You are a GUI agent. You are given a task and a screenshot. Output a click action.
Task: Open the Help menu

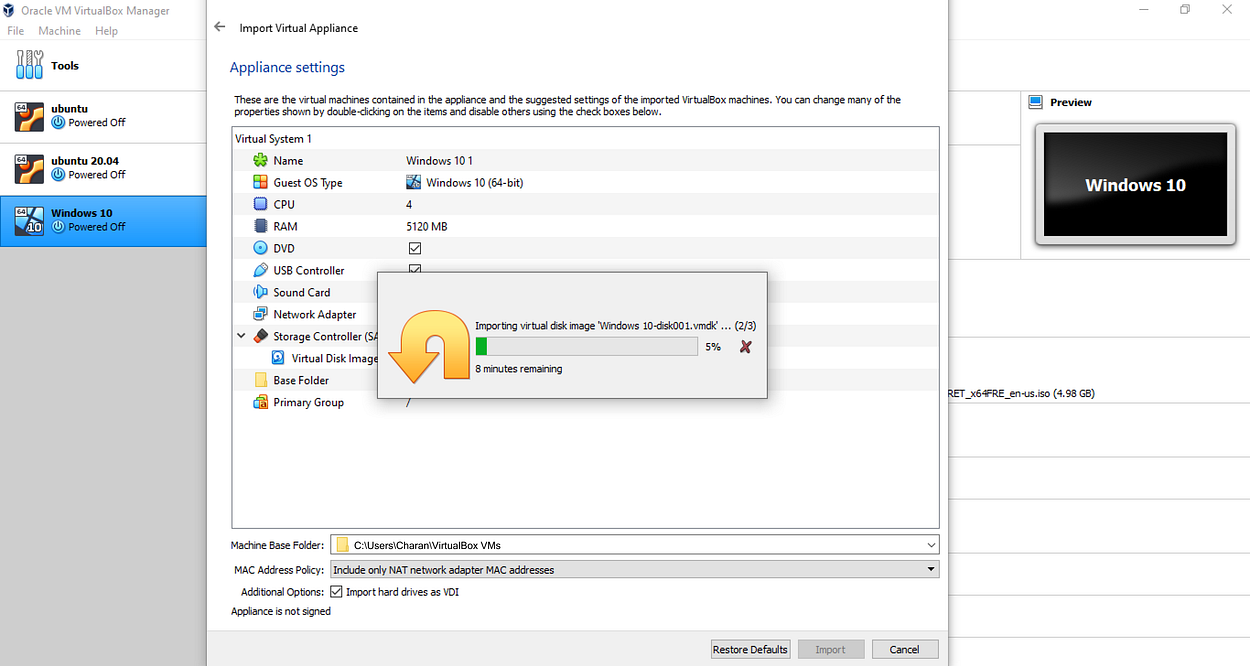[x=106, y=31]
